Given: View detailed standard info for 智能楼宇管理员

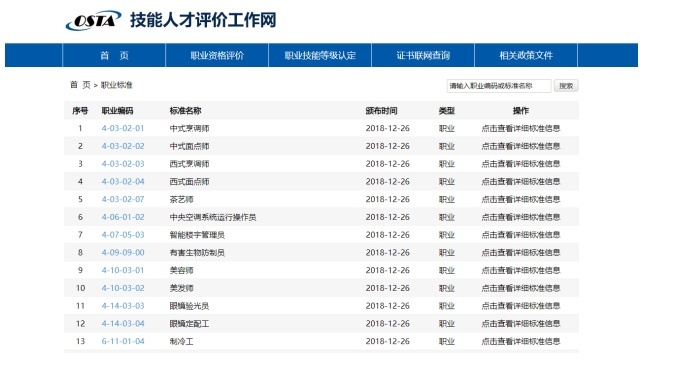Looking at the screenshot, I should pos(521,234).
